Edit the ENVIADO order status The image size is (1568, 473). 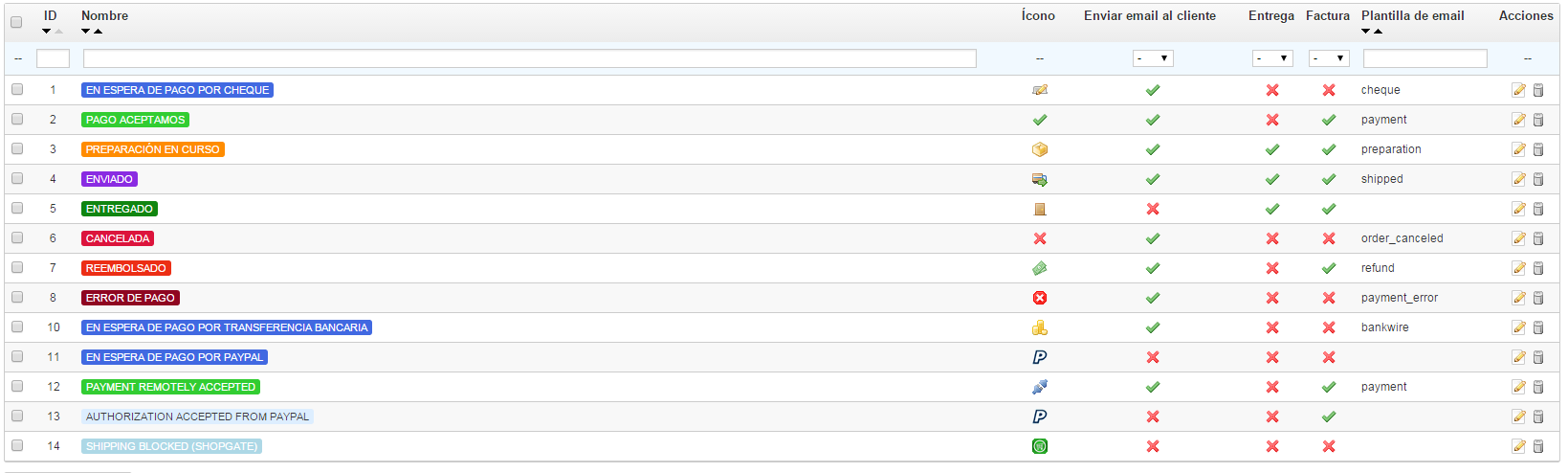pos(1518,179)
